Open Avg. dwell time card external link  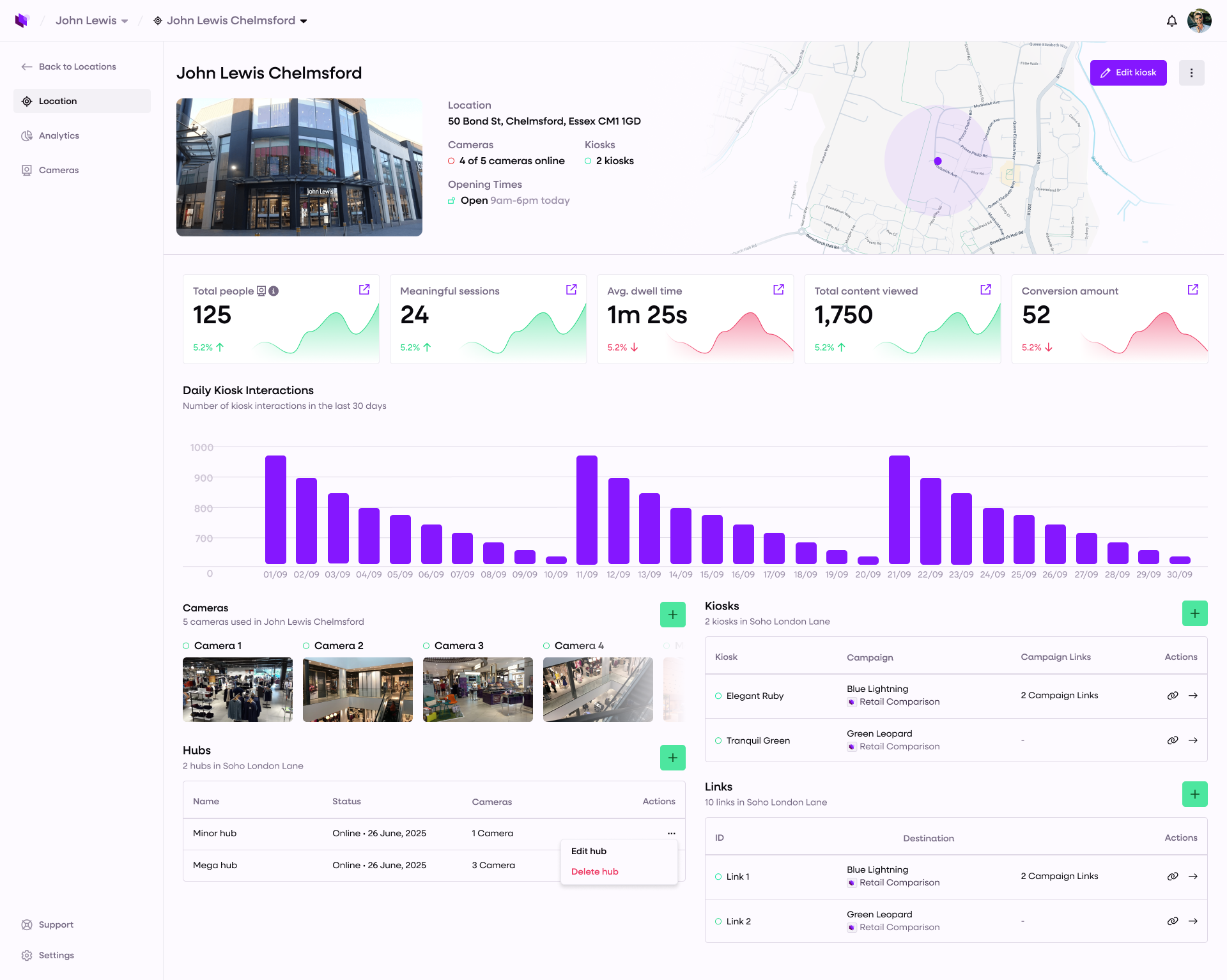(778, 289)
